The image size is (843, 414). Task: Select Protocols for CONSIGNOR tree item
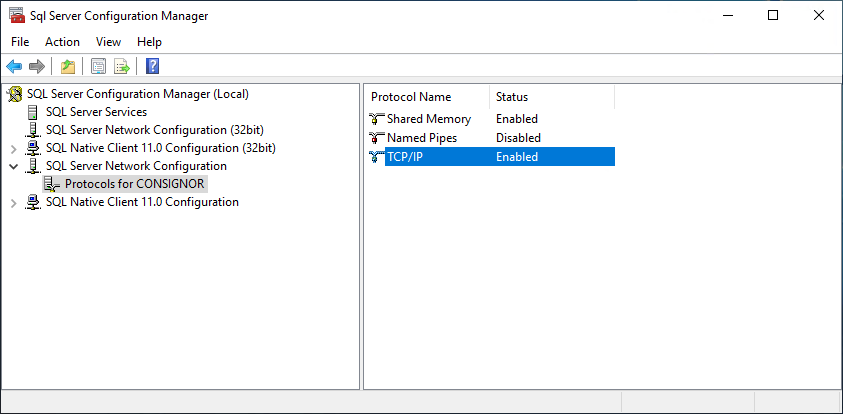coord(135,184)
